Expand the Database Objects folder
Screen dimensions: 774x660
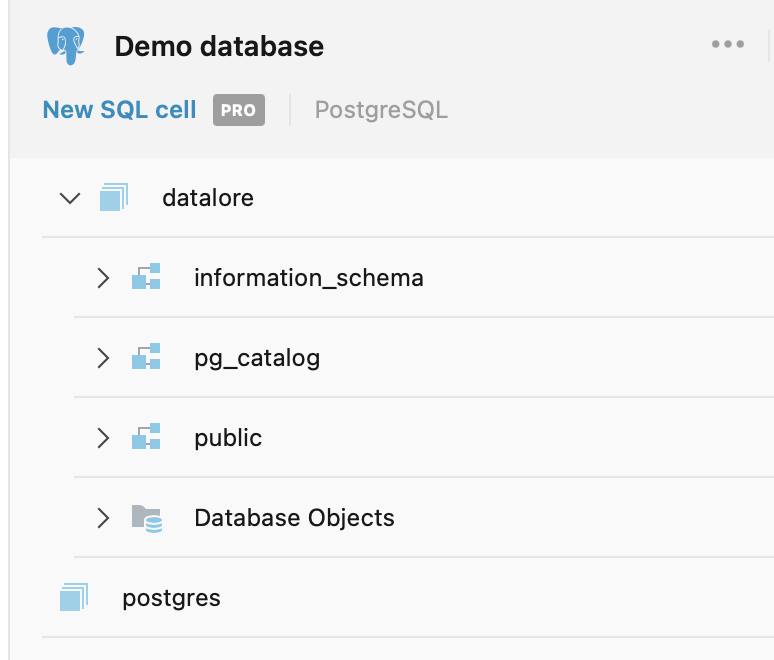(103, 518)
